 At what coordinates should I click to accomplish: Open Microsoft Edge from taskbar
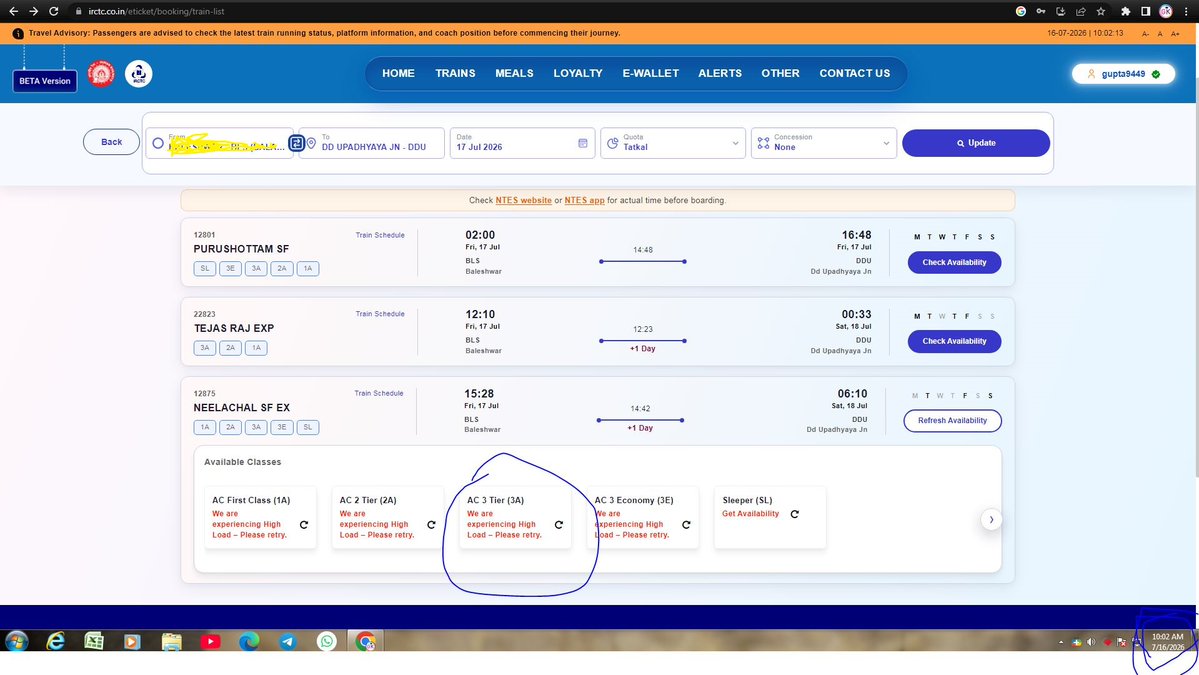pos(249,641)
